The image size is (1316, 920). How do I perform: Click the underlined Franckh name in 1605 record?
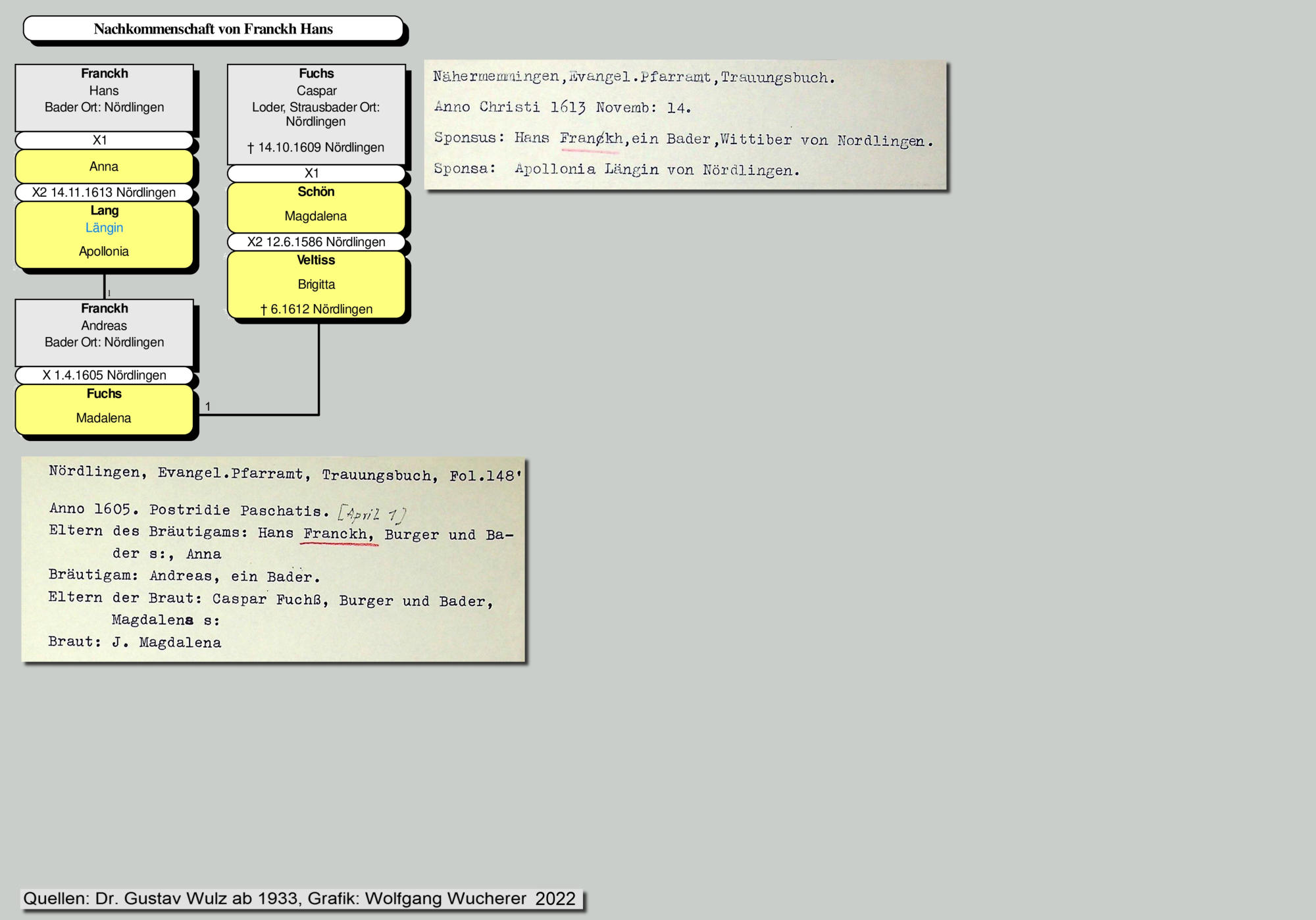pyautogui.click(x=337, y=534)
